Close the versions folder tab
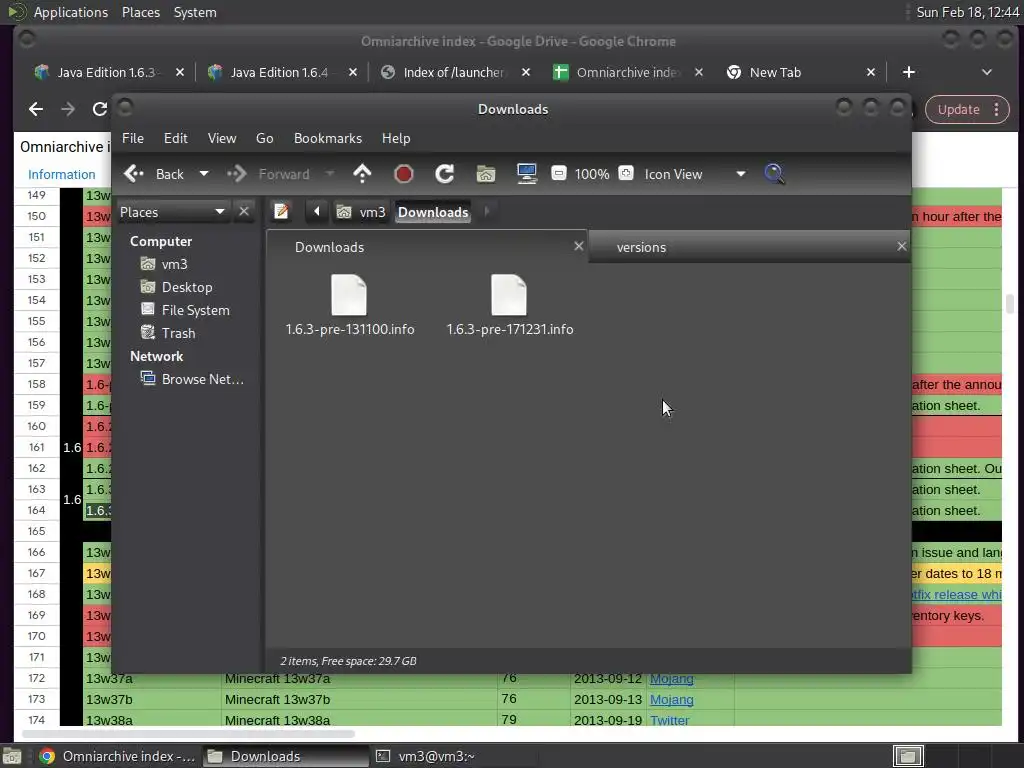This screenshot has width=1024, height=768. click(901, 246)
